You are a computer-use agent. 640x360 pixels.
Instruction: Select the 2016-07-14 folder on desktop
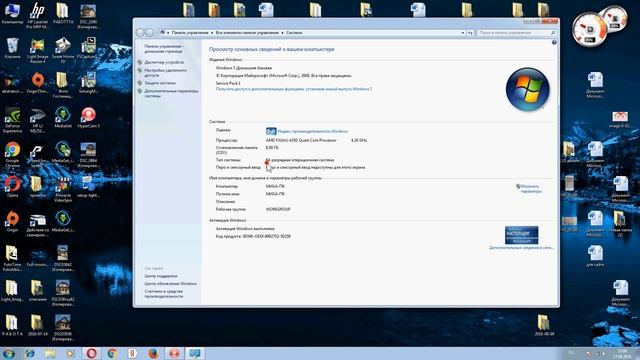[x=38, y=325]
